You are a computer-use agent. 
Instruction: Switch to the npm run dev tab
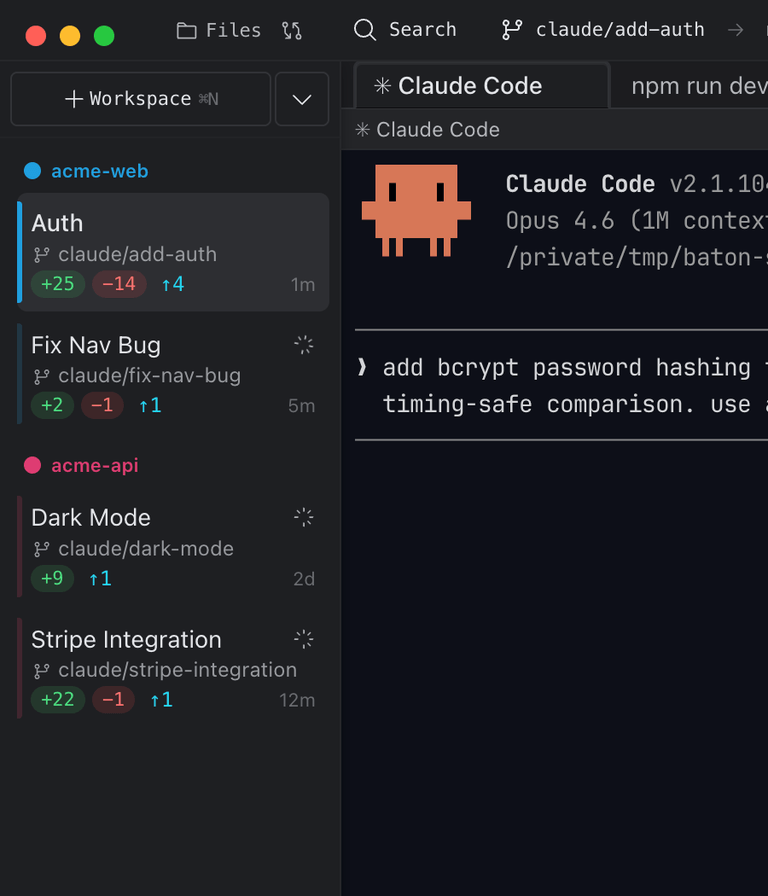point(698,86)
